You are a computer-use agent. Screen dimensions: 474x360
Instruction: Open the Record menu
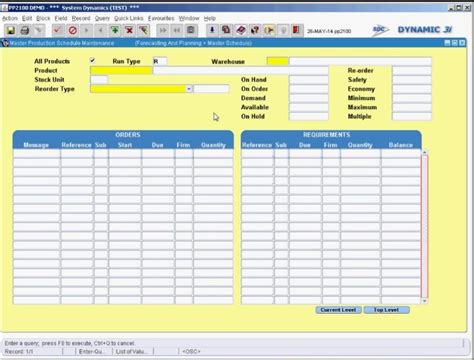(x=81, y=18)
